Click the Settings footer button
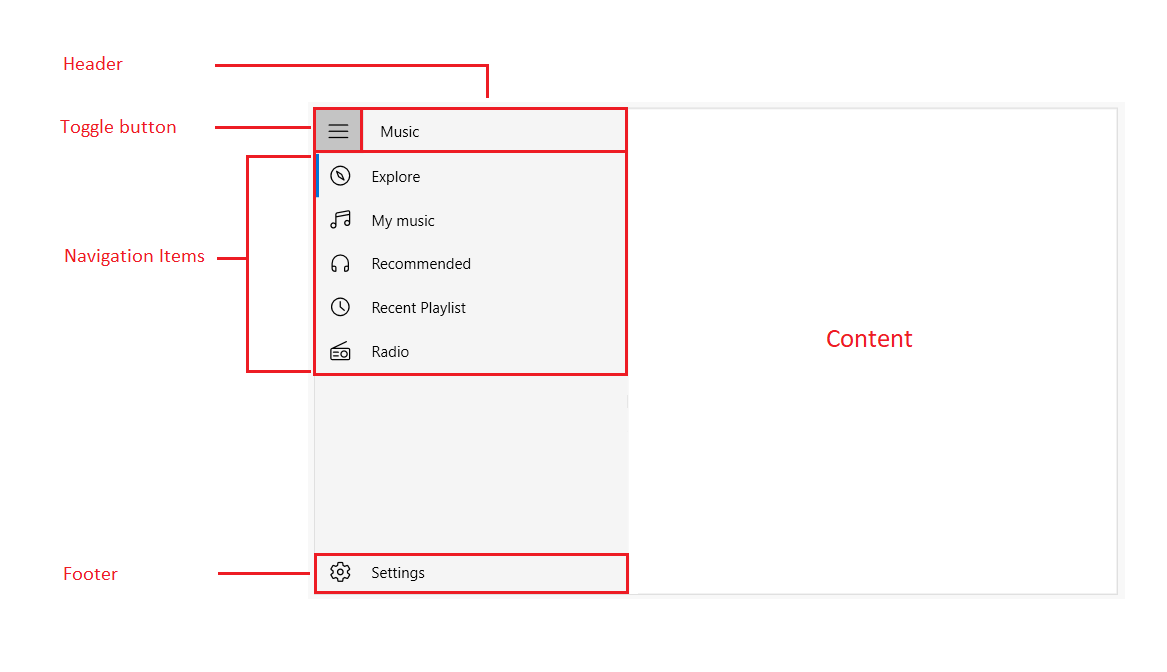Screen dimensions: 1167x672 pos(398,571)
